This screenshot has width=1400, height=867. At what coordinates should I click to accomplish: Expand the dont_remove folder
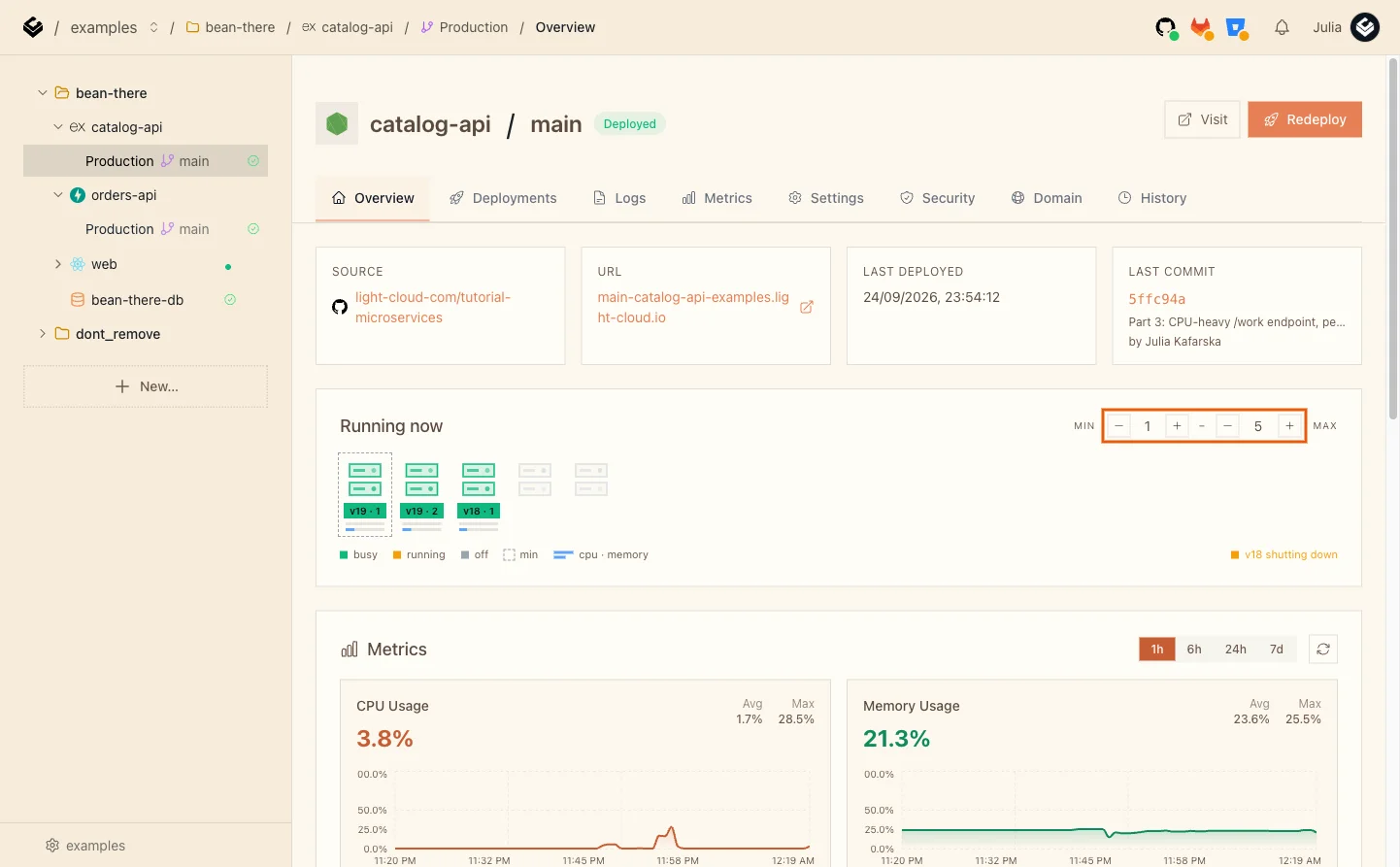pyautogui.click(x=43, y=334)
